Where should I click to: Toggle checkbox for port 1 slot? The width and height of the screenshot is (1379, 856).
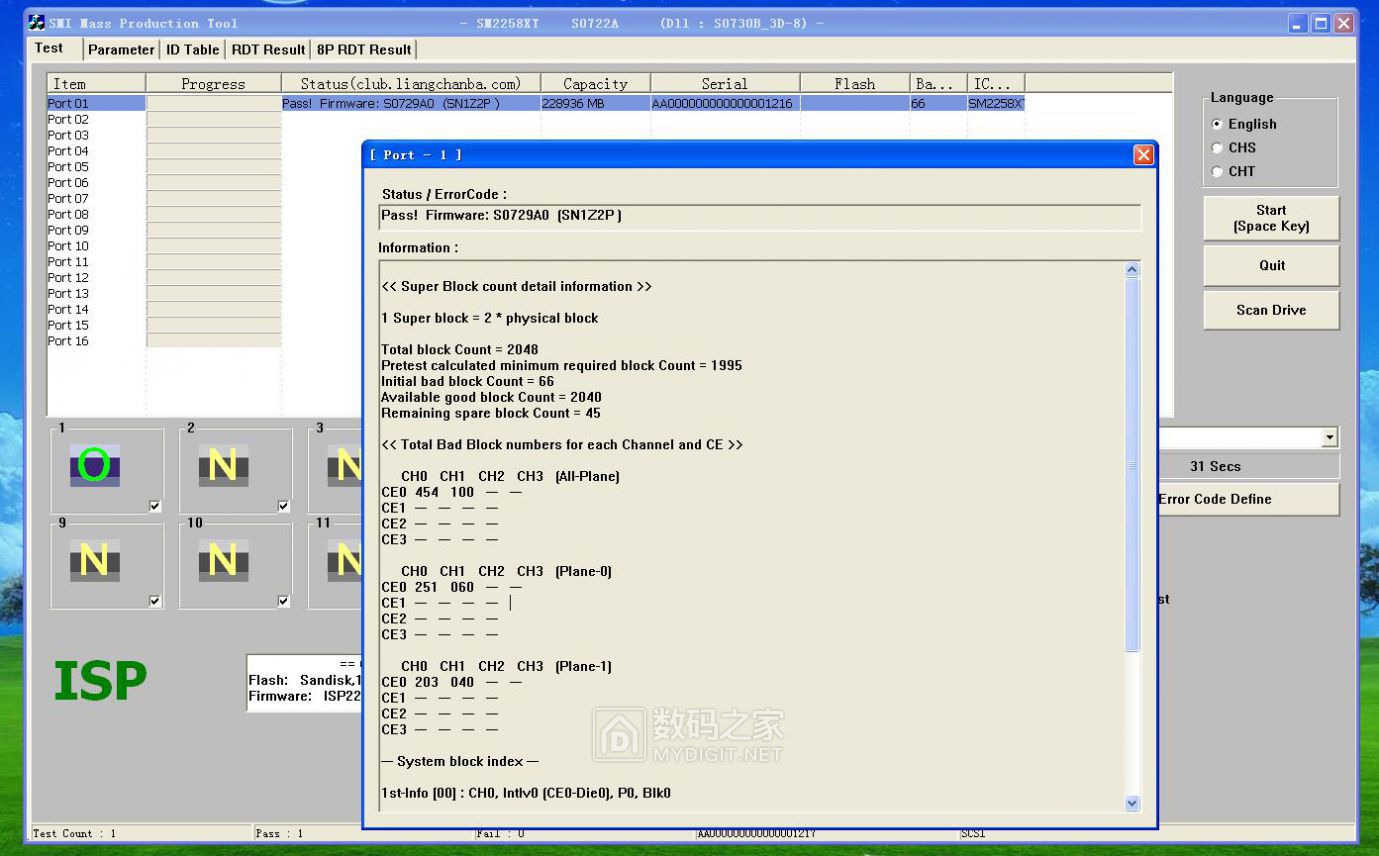tap(155, 506)
